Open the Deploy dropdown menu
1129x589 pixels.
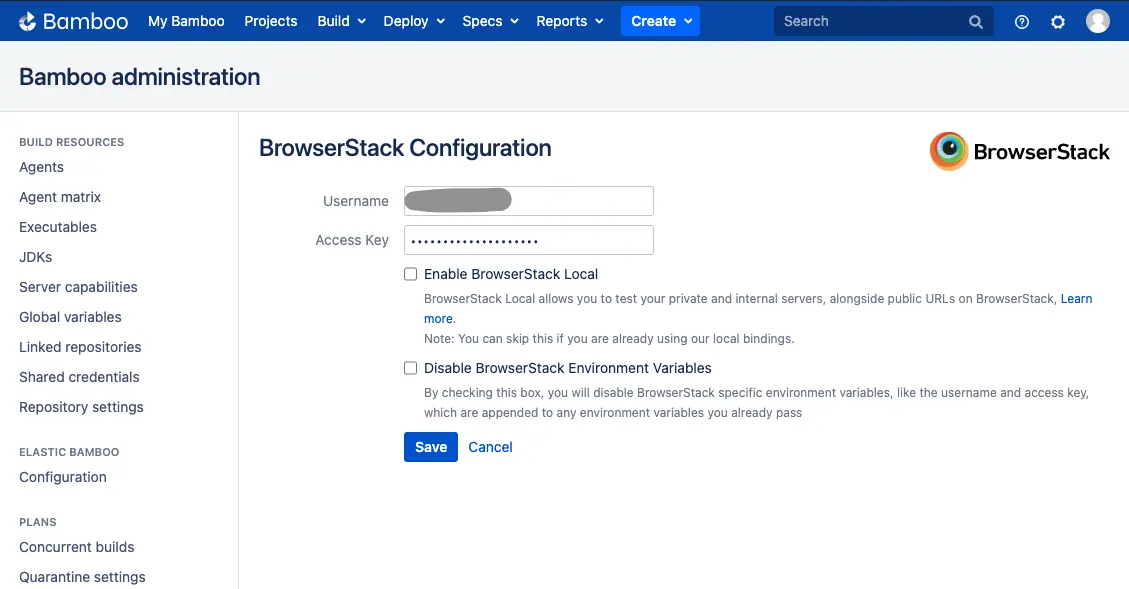pos(413,21)
